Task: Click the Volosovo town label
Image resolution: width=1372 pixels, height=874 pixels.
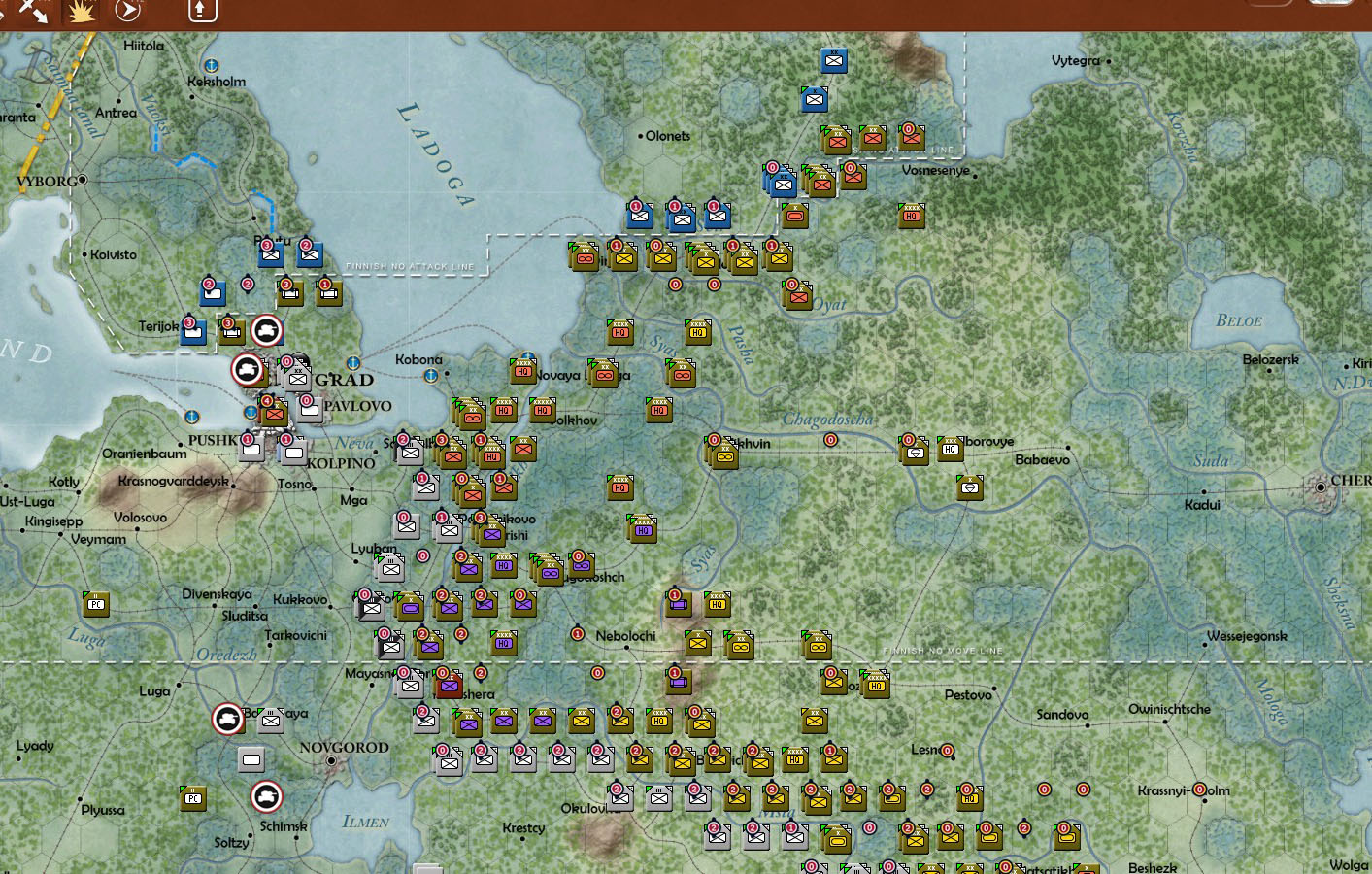Action: click(140, 518)
